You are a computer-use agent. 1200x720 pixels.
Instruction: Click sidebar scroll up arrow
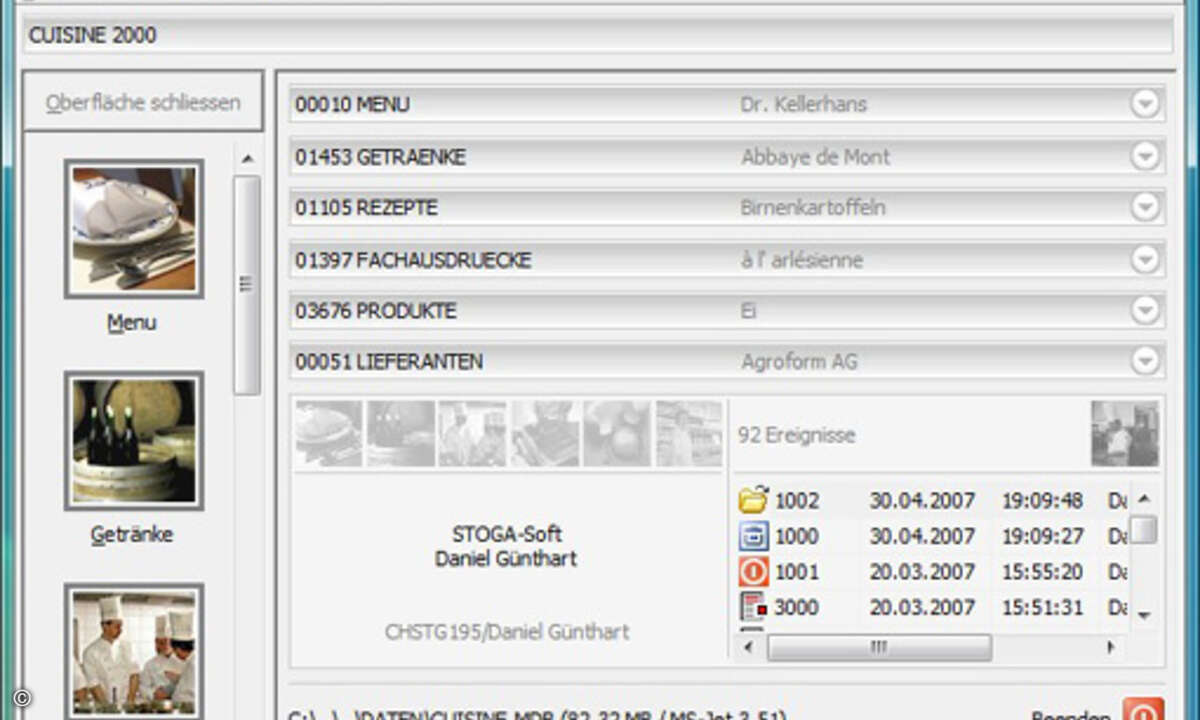[x=247, y=159]
